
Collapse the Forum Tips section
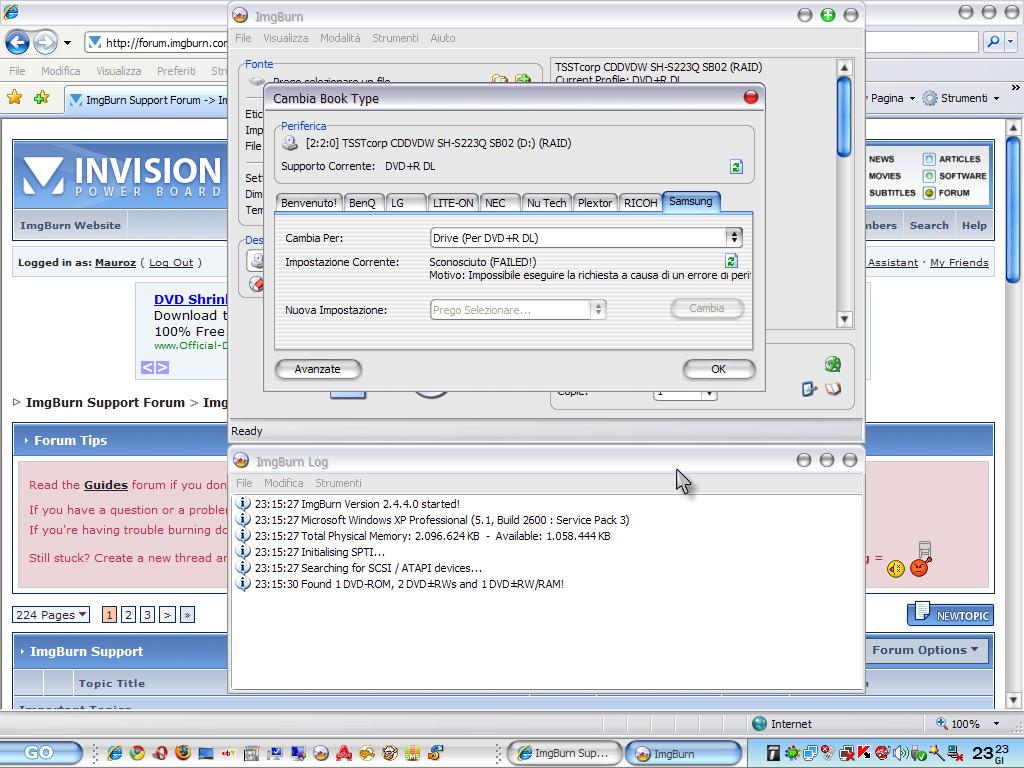(x=26, y=441)
